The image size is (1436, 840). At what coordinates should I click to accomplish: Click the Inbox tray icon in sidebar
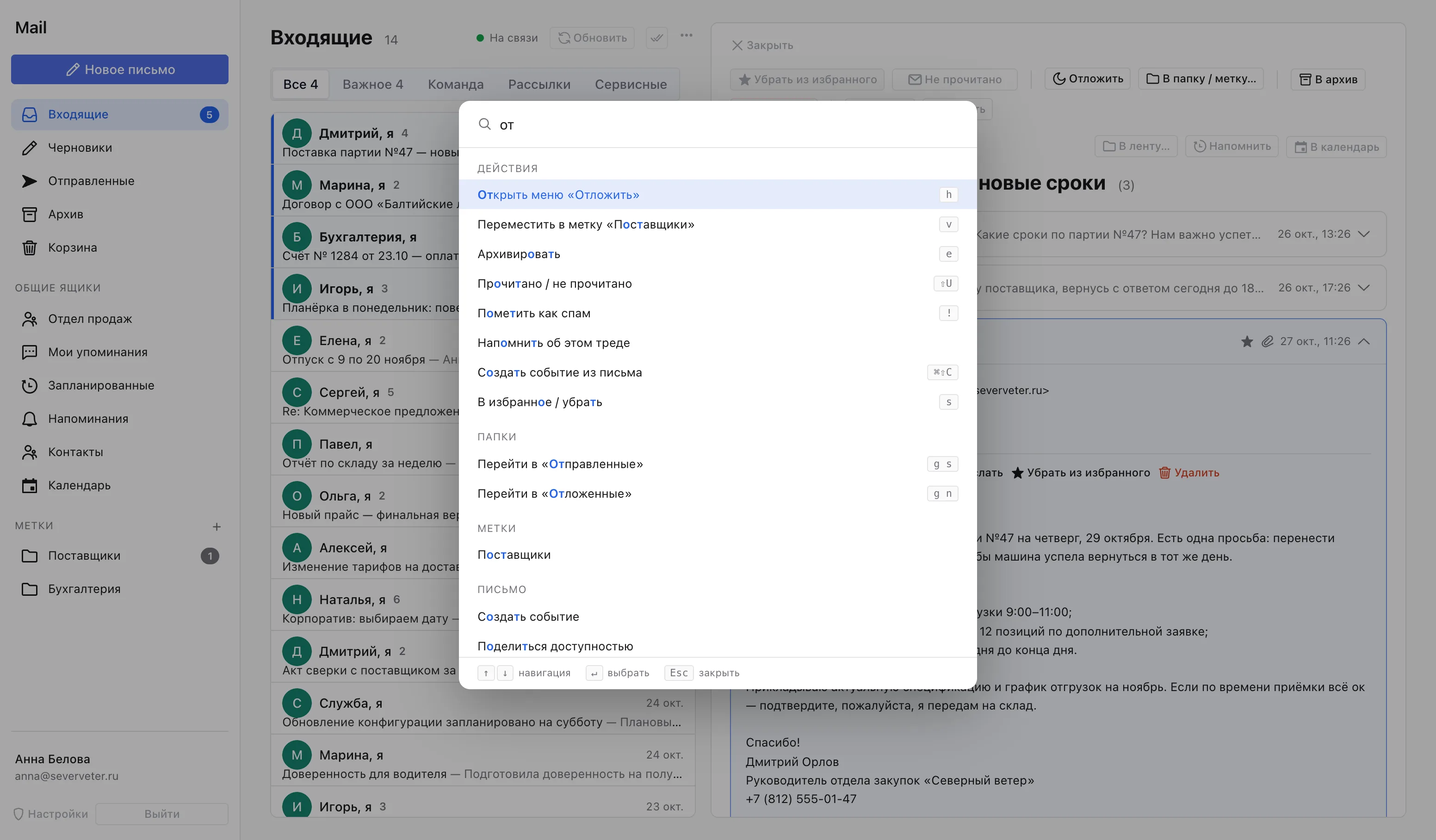(x=30, y=115)
